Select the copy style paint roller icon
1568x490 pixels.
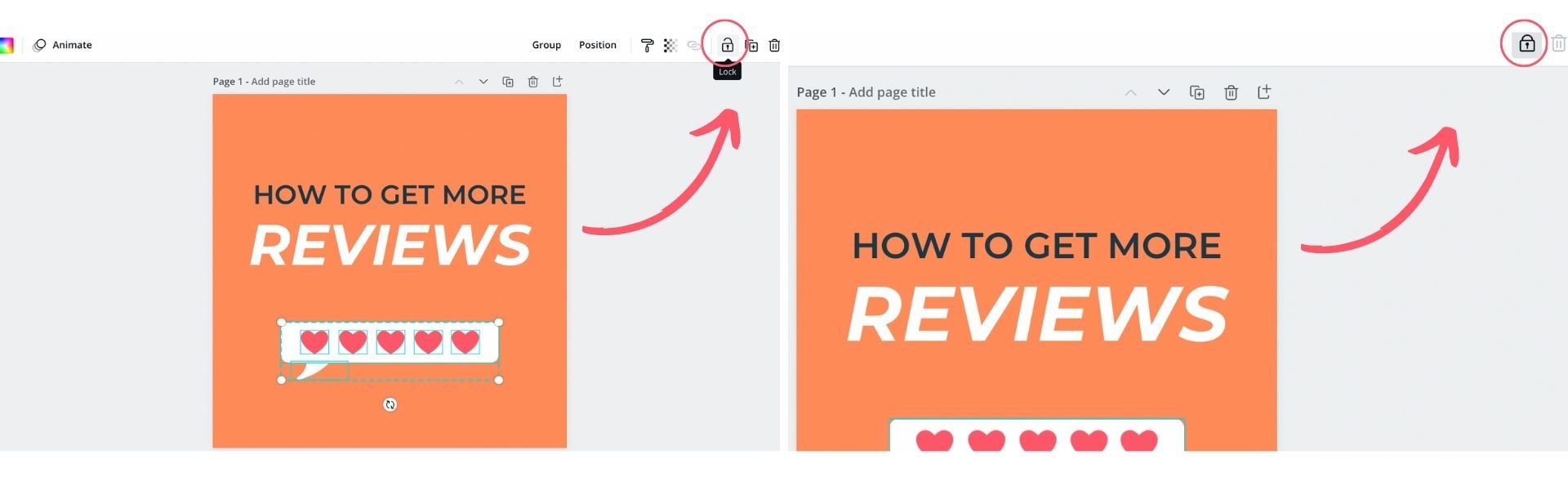[x=647, y=46]
